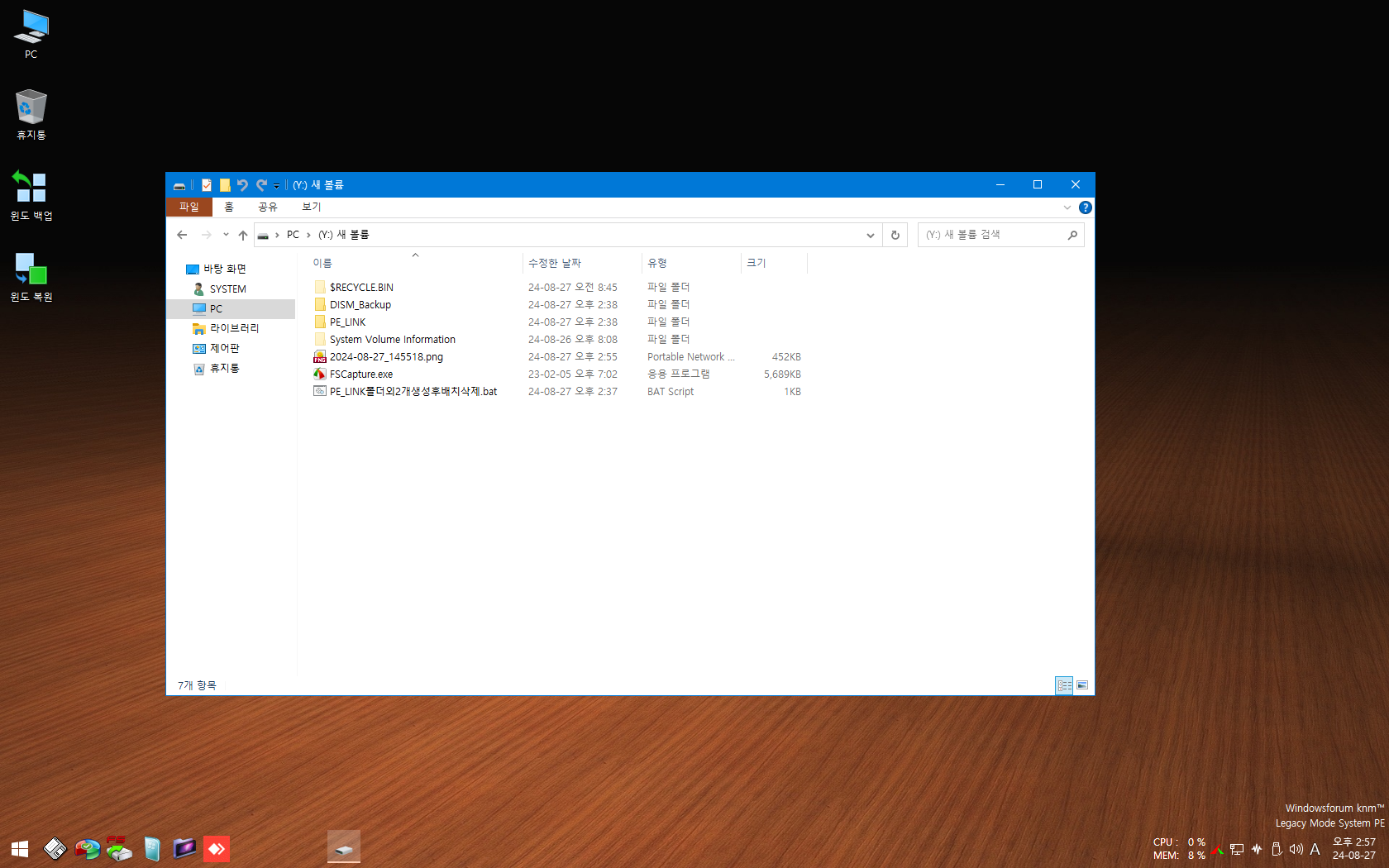The width and height of the screenshot is (1389, 868).
Task: Open the 파일 menu tab
Action: click(189, 207)
